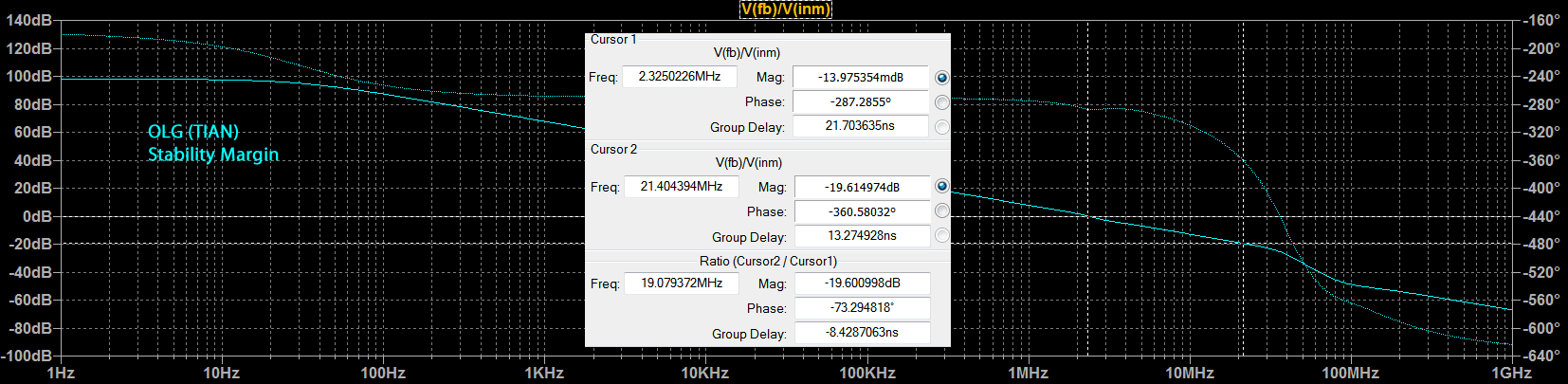Click Cursor 1 Freq field 2.3250226MHz
The width and height of the screenshot is (1568, 384).
(x=680, y=77)
